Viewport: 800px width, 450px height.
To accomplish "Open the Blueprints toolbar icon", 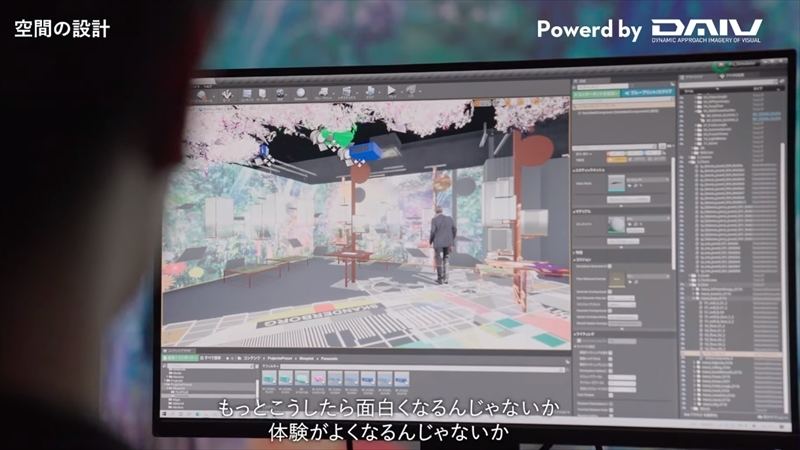I will [323, 92].
